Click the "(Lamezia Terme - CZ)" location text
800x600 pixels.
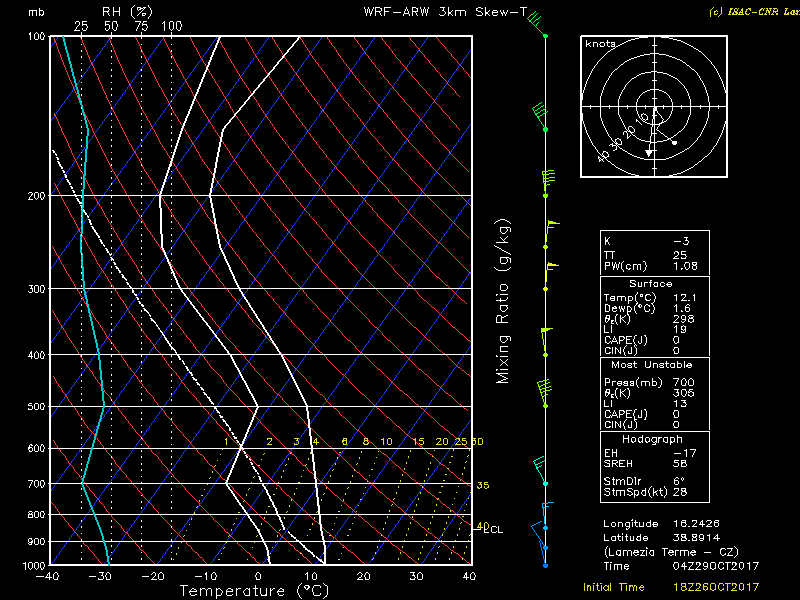coord(671,553)
